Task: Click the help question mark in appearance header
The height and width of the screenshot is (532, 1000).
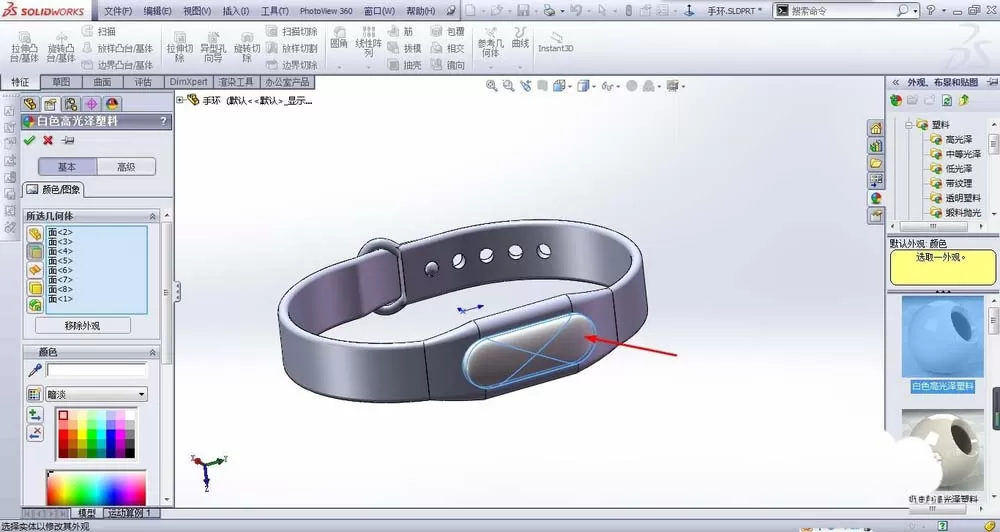Action: 163,121
